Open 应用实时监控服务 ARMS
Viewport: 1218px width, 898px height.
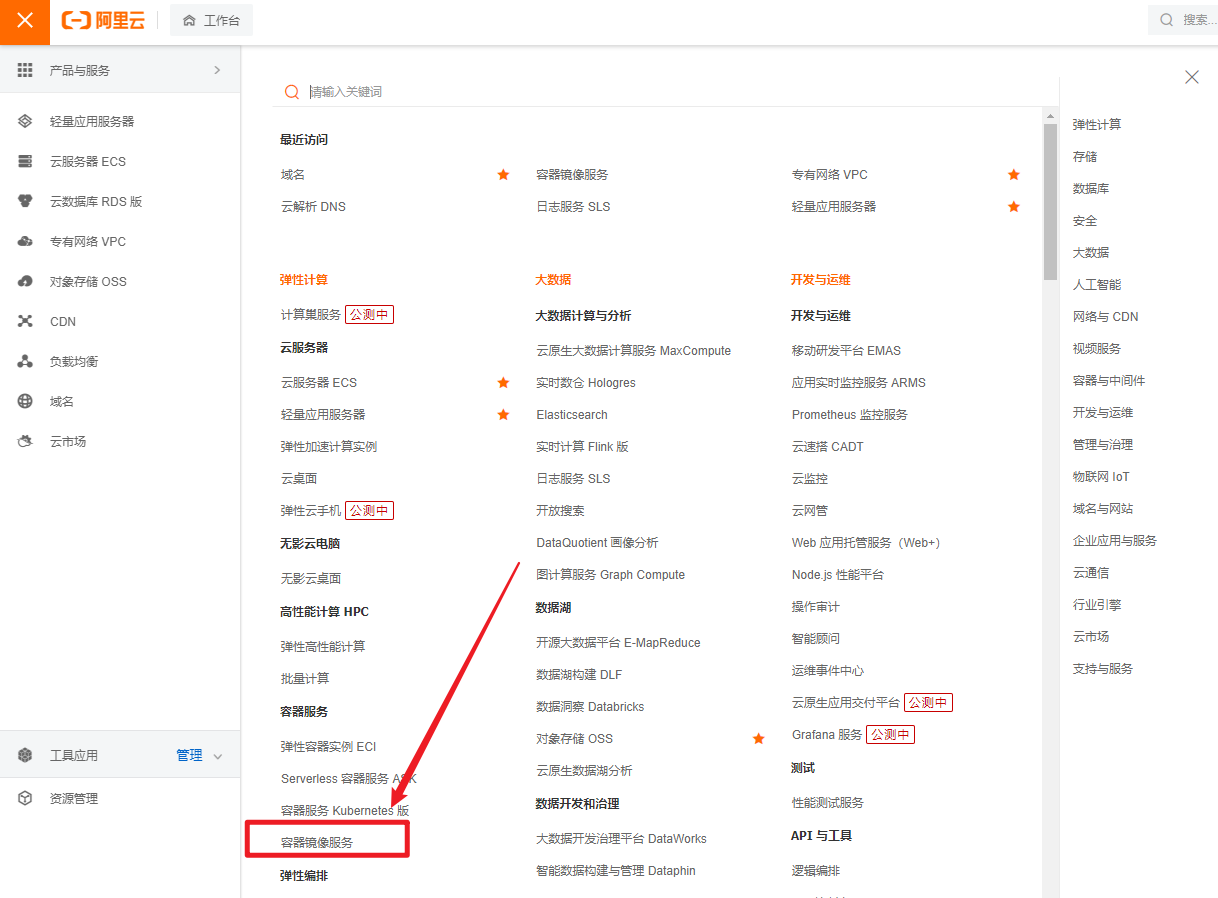click(x=859, y=382)
